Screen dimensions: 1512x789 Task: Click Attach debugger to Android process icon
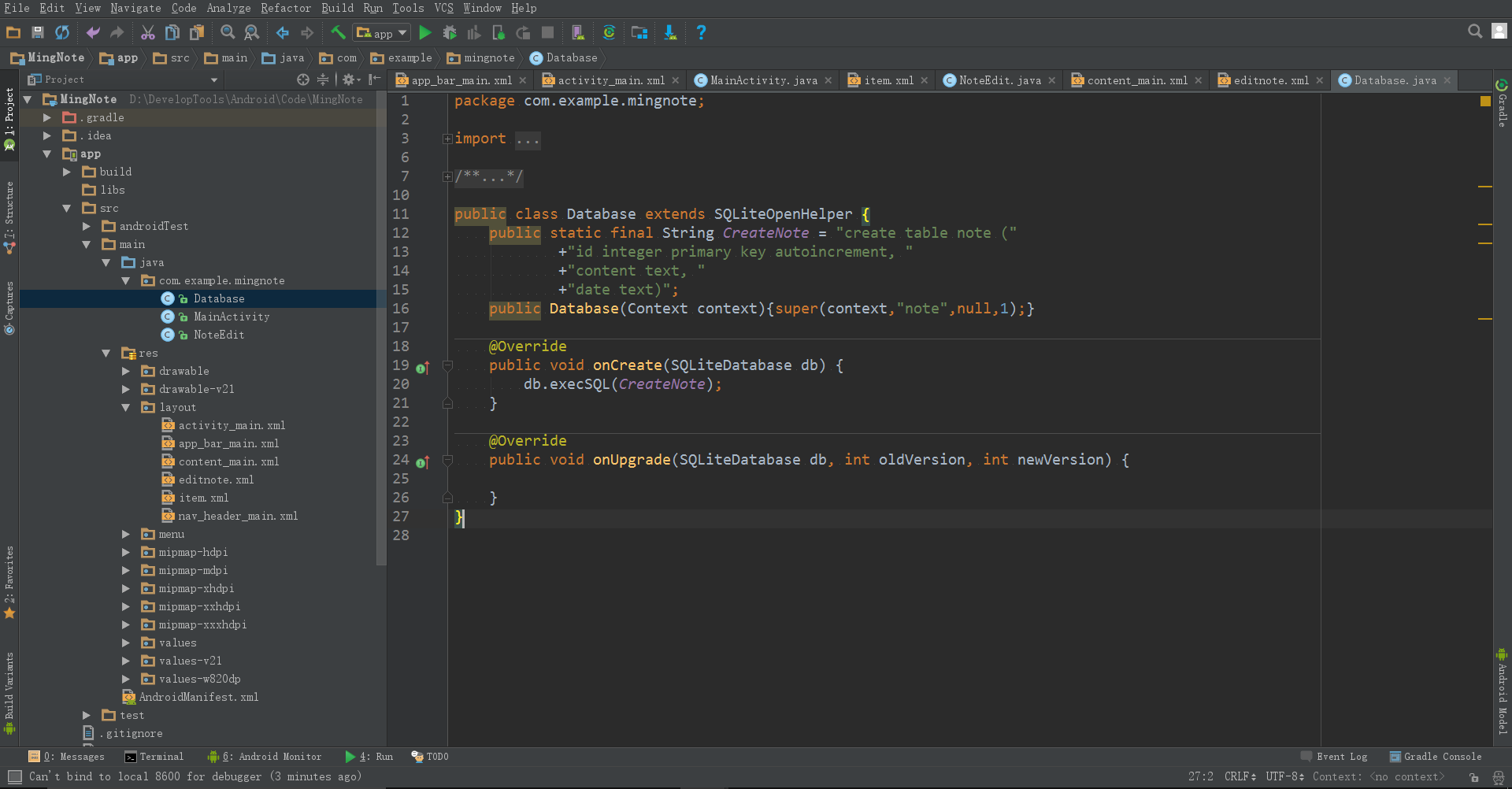pos(498,32)
